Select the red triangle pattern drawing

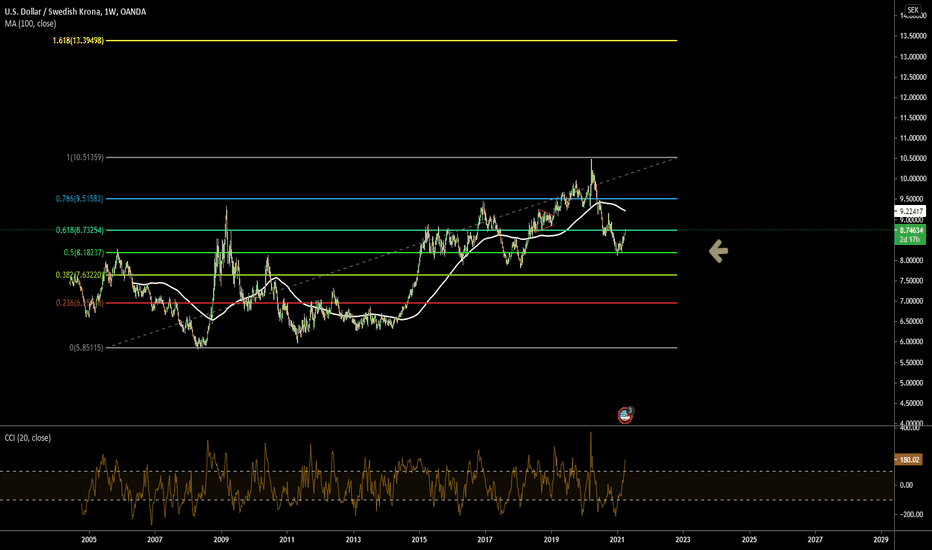[546, 219]
